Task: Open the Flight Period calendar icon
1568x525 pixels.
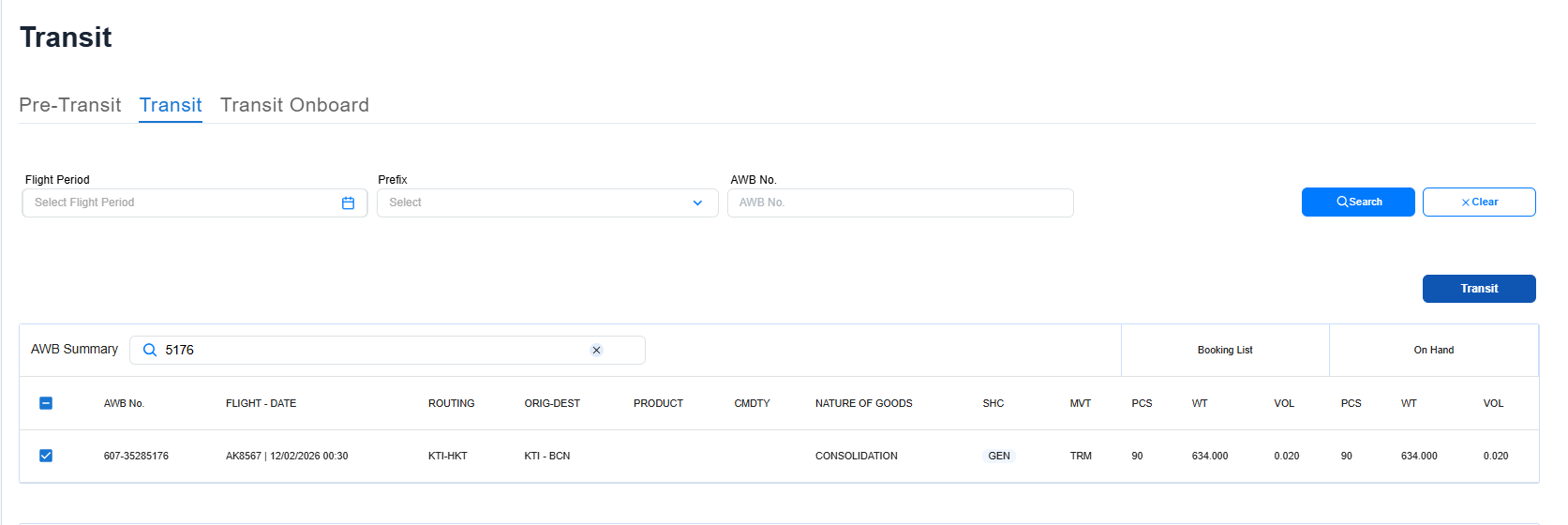Action: [x=348, y=202]
